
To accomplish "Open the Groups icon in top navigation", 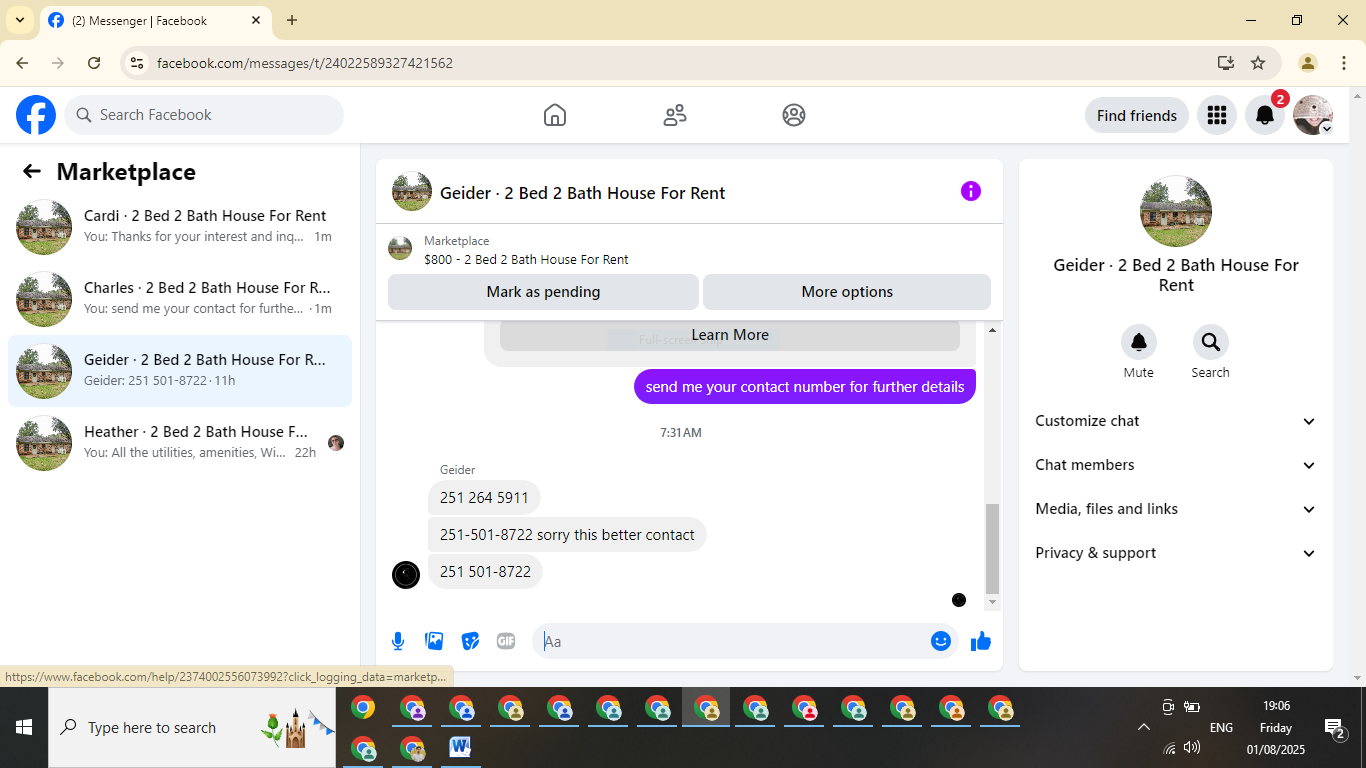I will pyautogui.click(x=794, y=115).
